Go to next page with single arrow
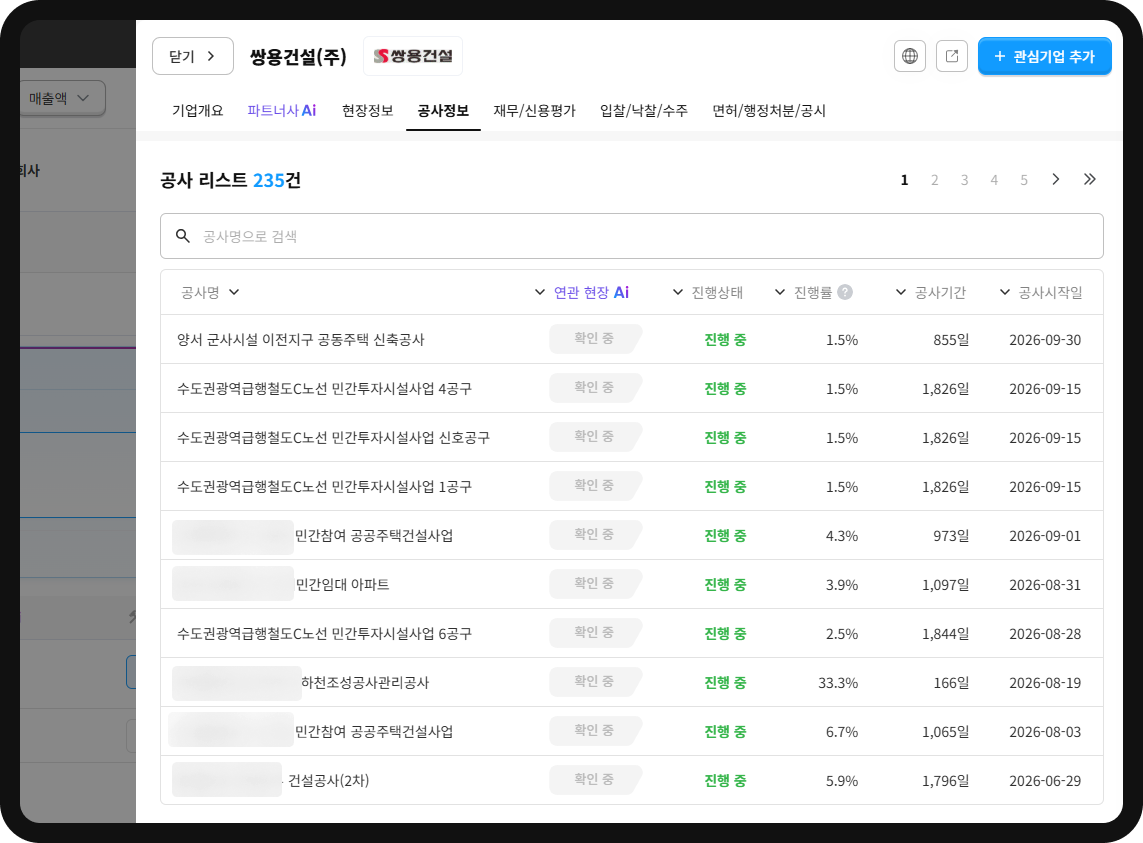Viewport: 1143px width, 843px height. tap(1056, 179)
